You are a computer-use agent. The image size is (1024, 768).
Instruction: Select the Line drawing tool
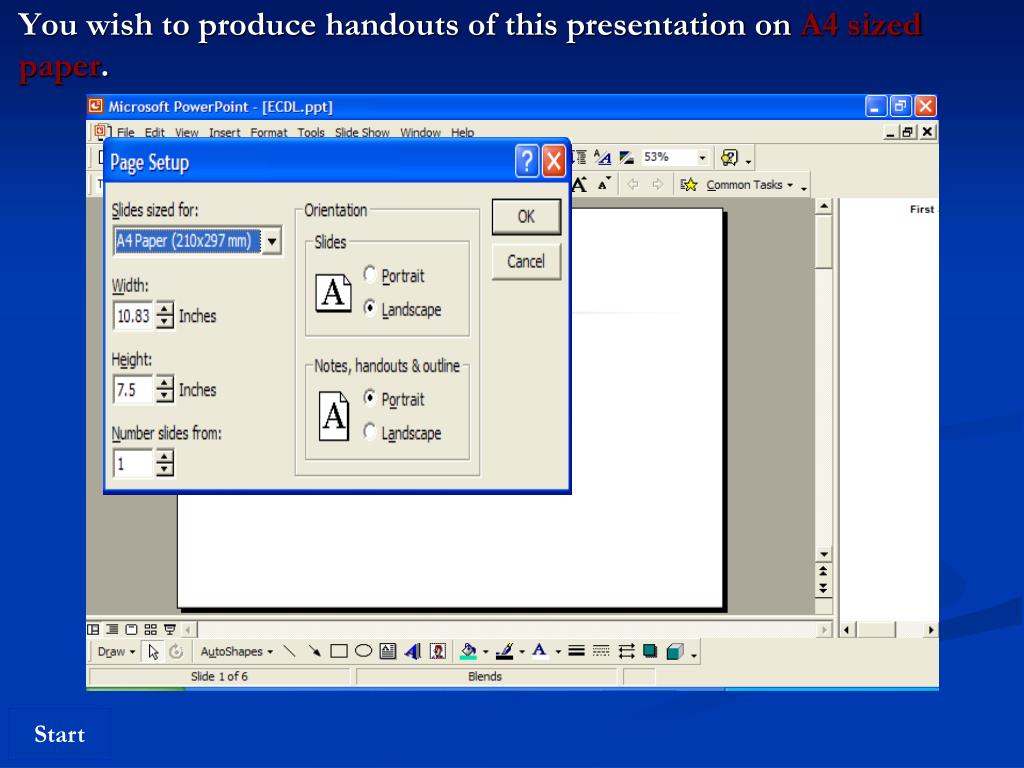[x=289, y=652]
